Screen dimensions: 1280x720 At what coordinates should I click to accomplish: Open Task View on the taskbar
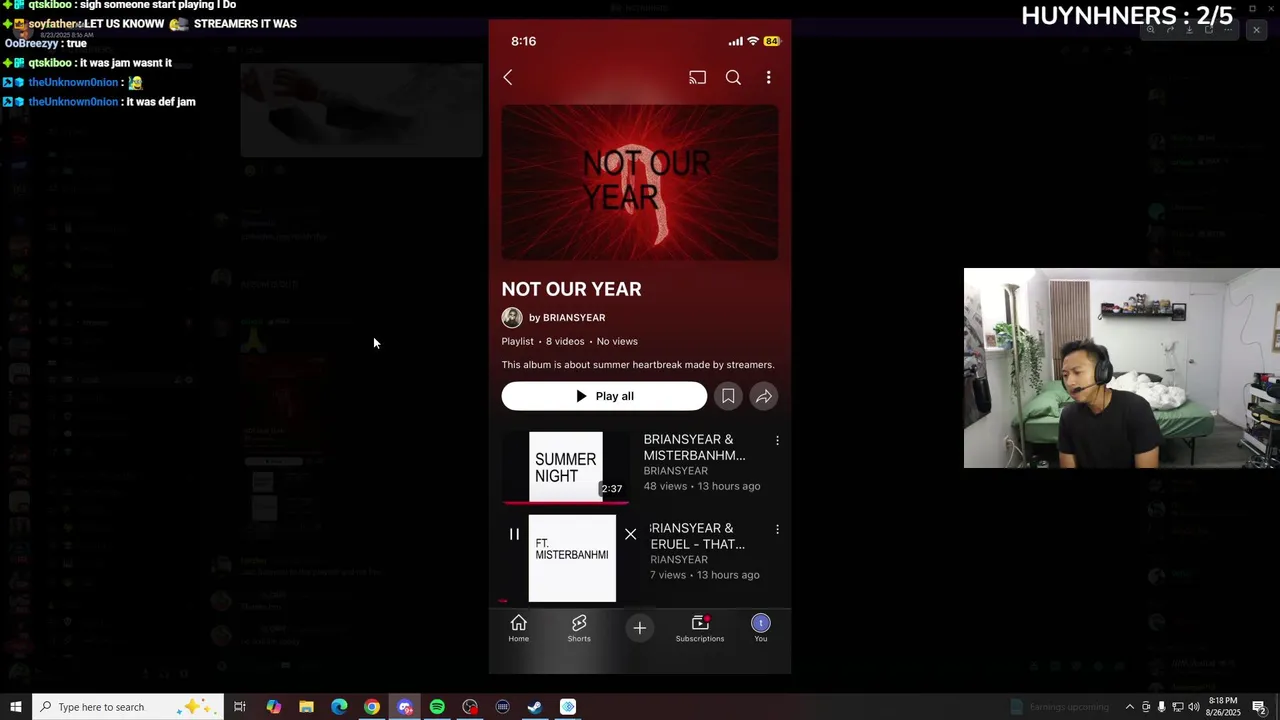coord(240,707)
